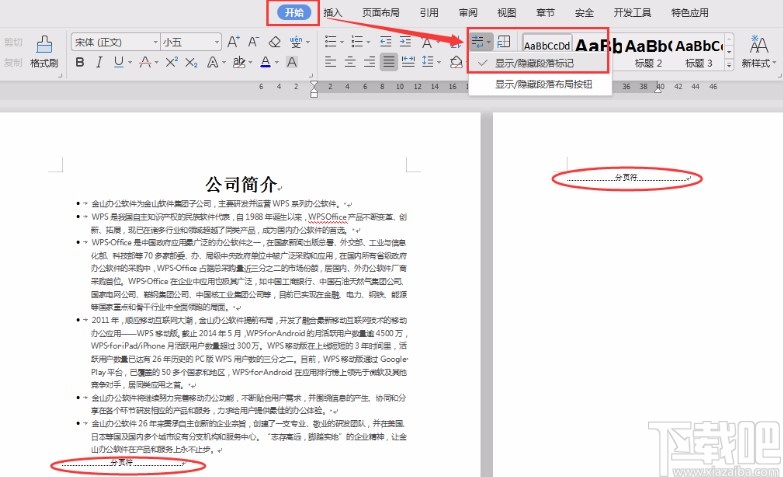Click the 复制 copy button
The image size is (783, 477).
[x=13, y=62]
